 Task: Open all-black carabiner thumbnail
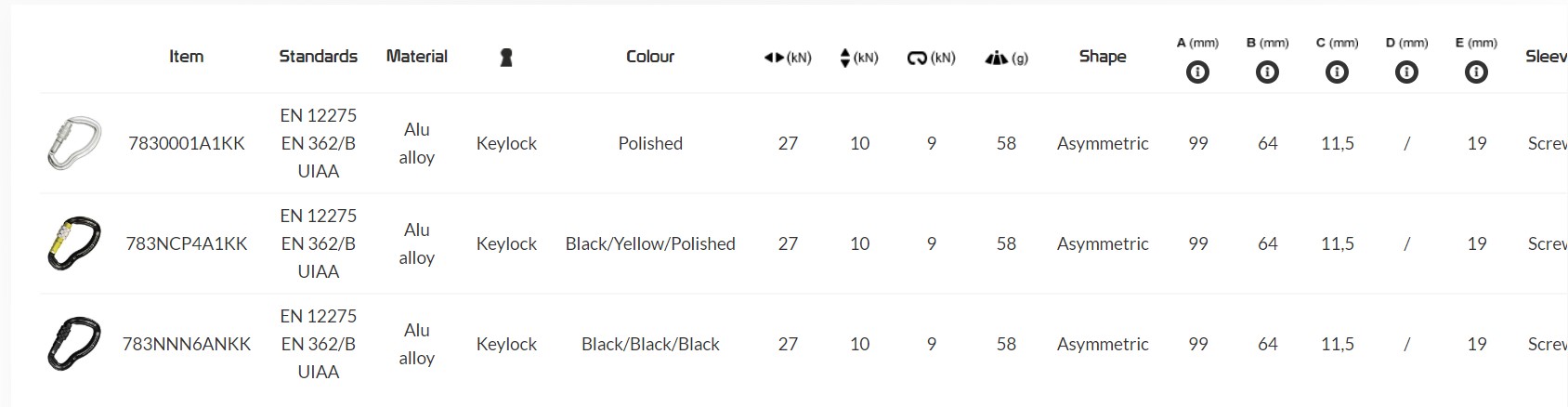tap(72, 344)
